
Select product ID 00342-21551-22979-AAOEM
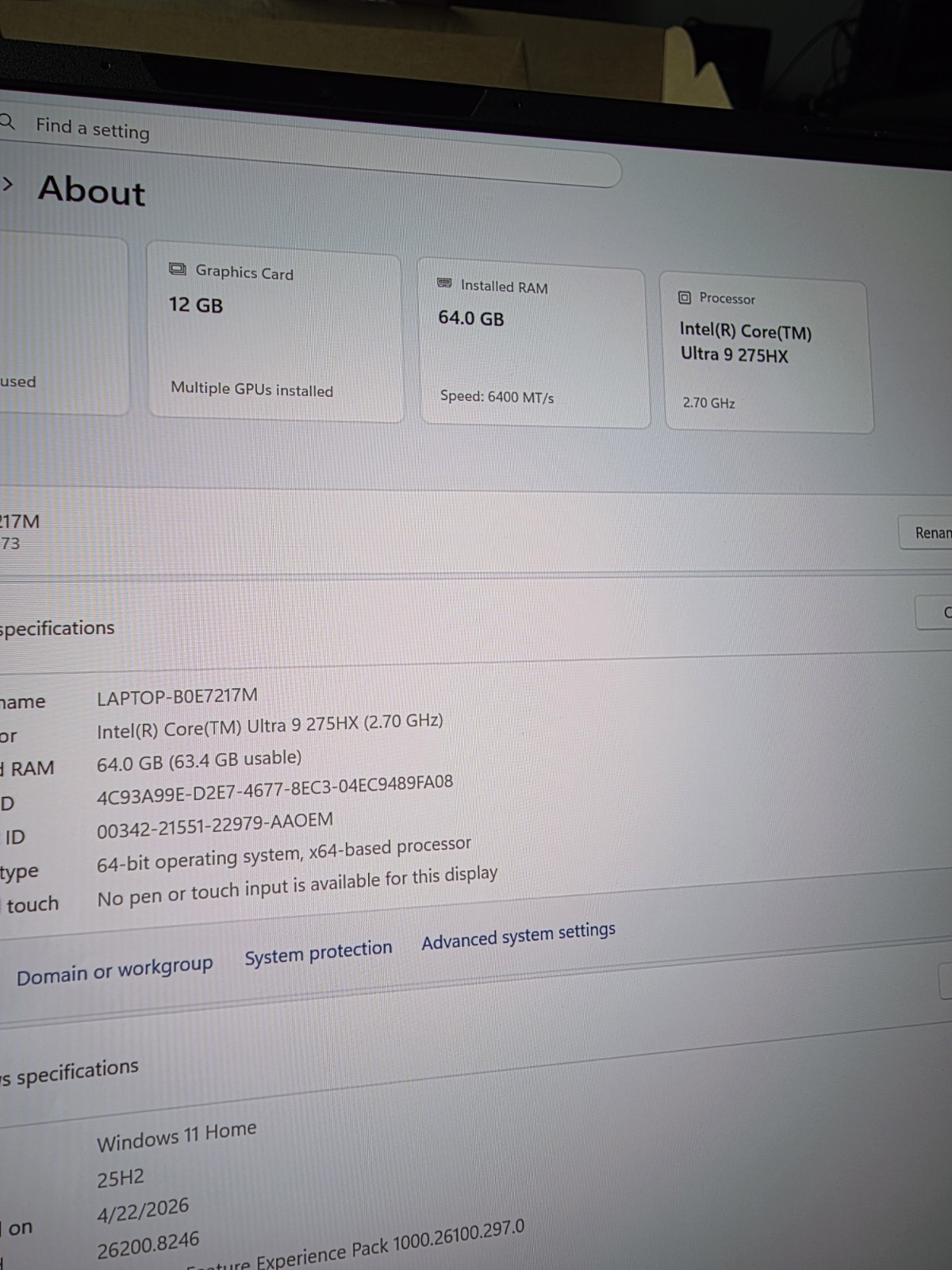215,825
